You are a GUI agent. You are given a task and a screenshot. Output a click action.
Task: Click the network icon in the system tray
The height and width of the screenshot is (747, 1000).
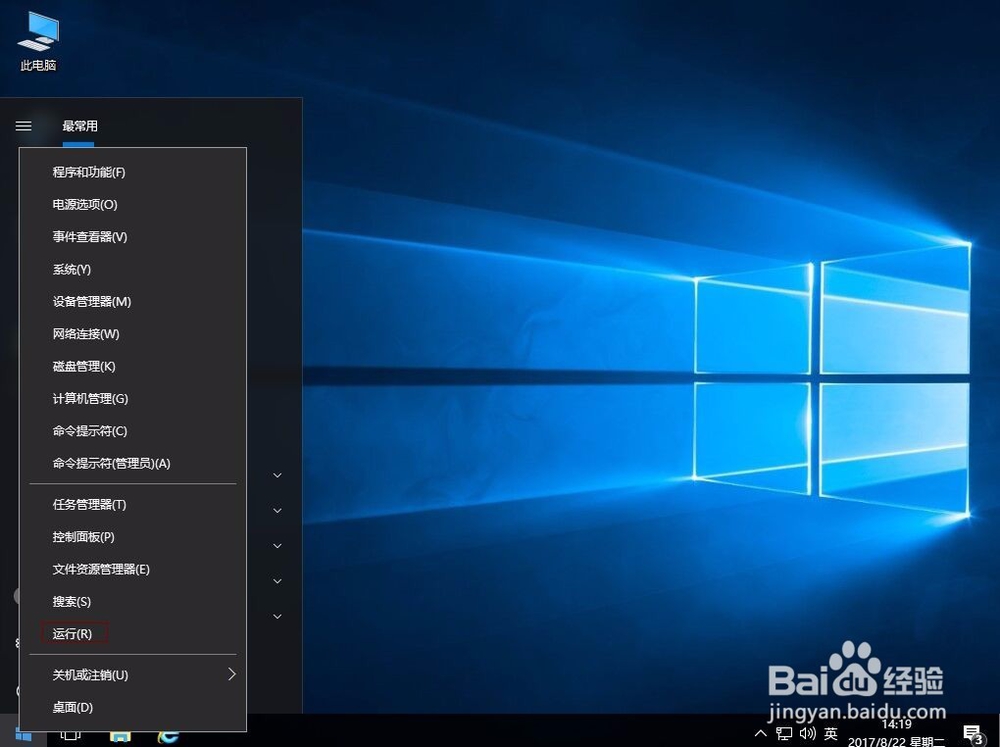coord(784,734)
